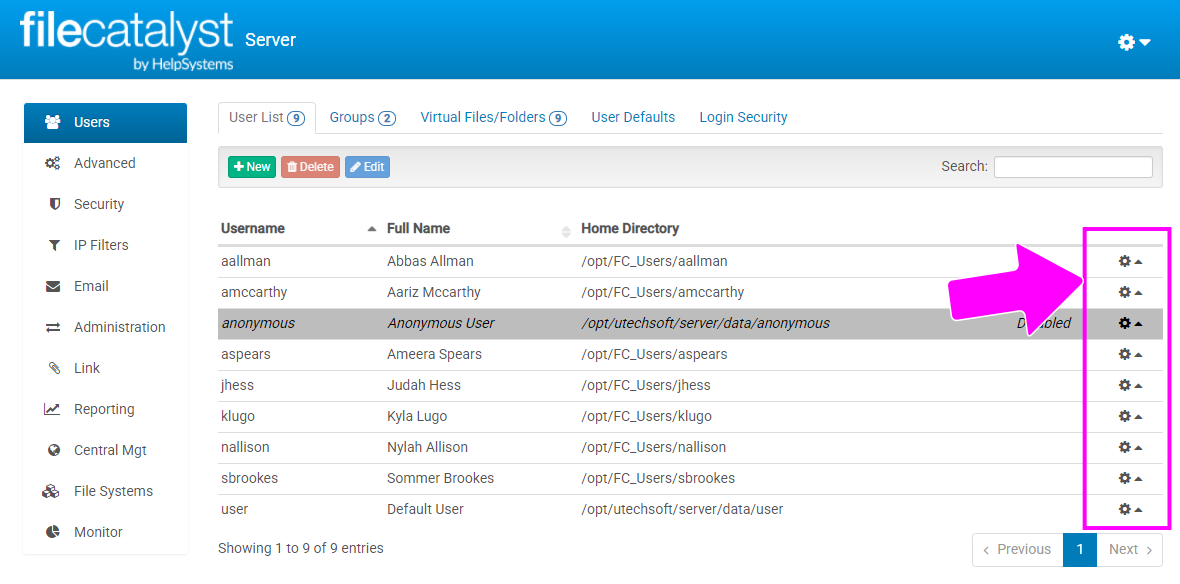Open Central Mgt globe item

point(105,451)
